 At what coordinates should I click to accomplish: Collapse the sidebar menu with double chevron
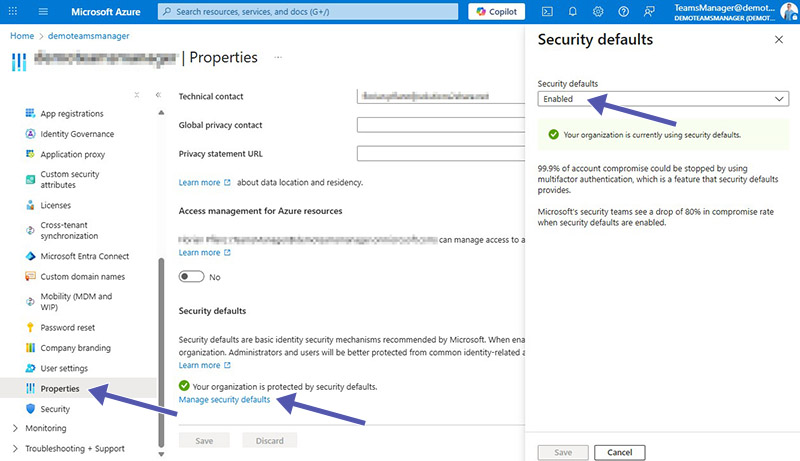tap(158, 95)
